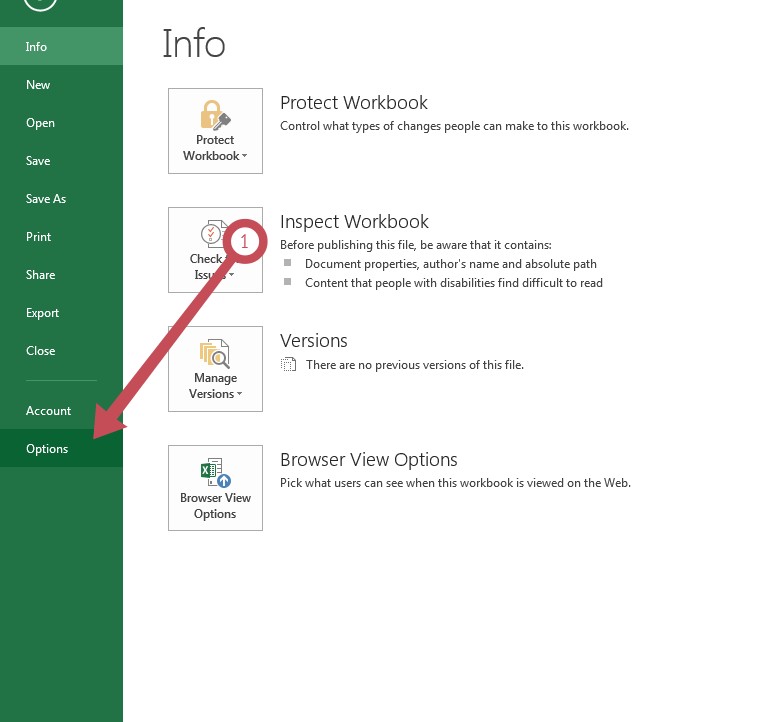Open the Account page

(61, 410)
